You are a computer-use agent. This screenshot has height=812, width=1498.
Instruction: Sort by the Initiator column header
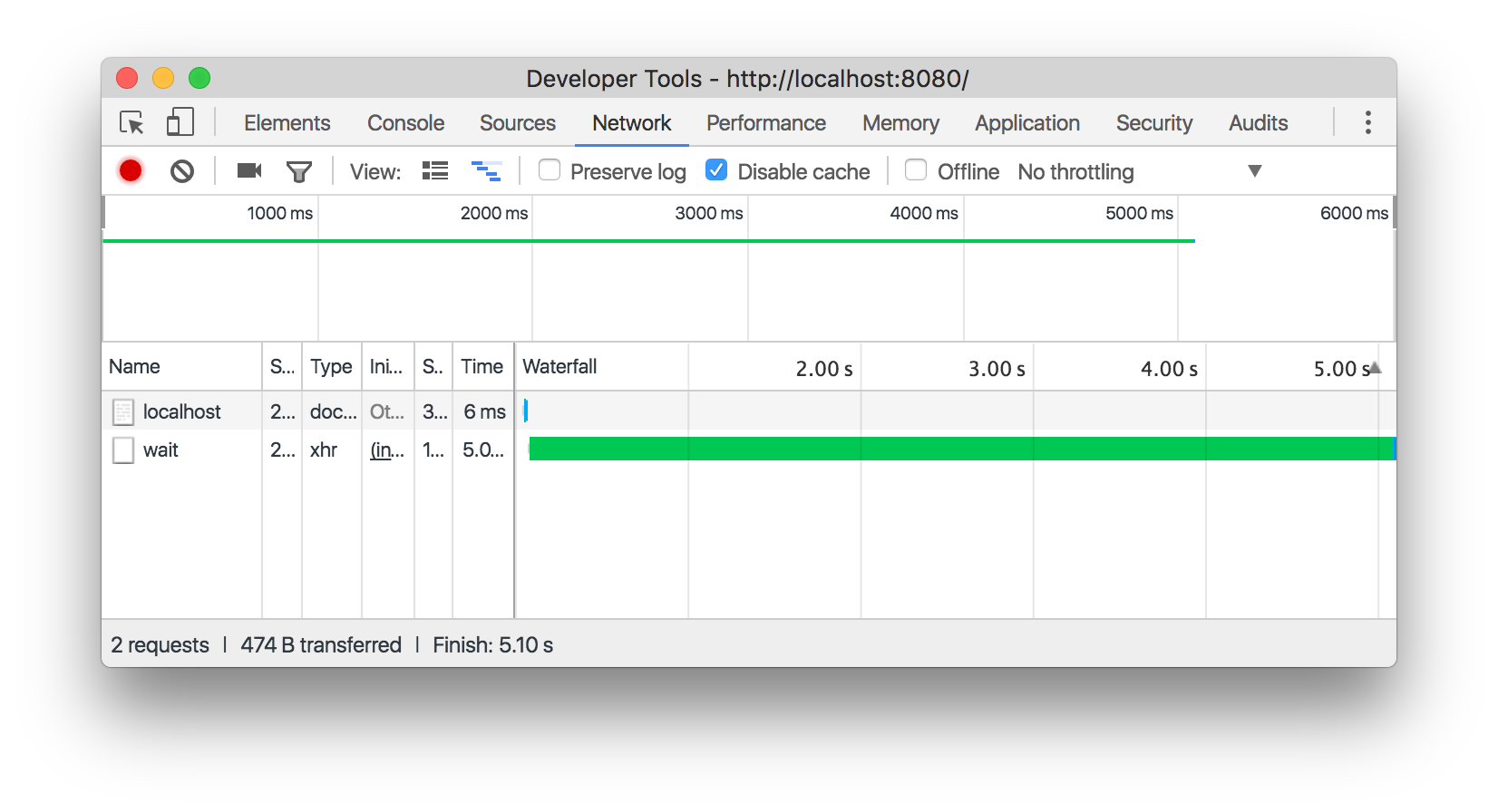click(387, 367)
